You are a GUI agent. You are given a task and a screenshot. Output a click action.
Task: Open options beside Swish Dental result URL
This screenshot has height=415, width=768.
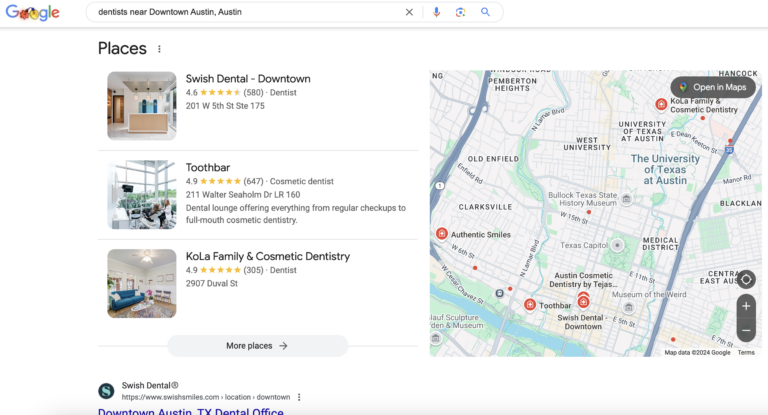[299, 397]
